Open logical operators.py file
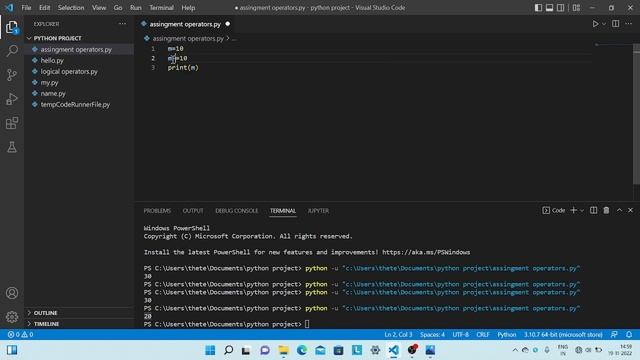Viewport: 640px width, 360px height. pyautogui.click(x=69, y=71)
